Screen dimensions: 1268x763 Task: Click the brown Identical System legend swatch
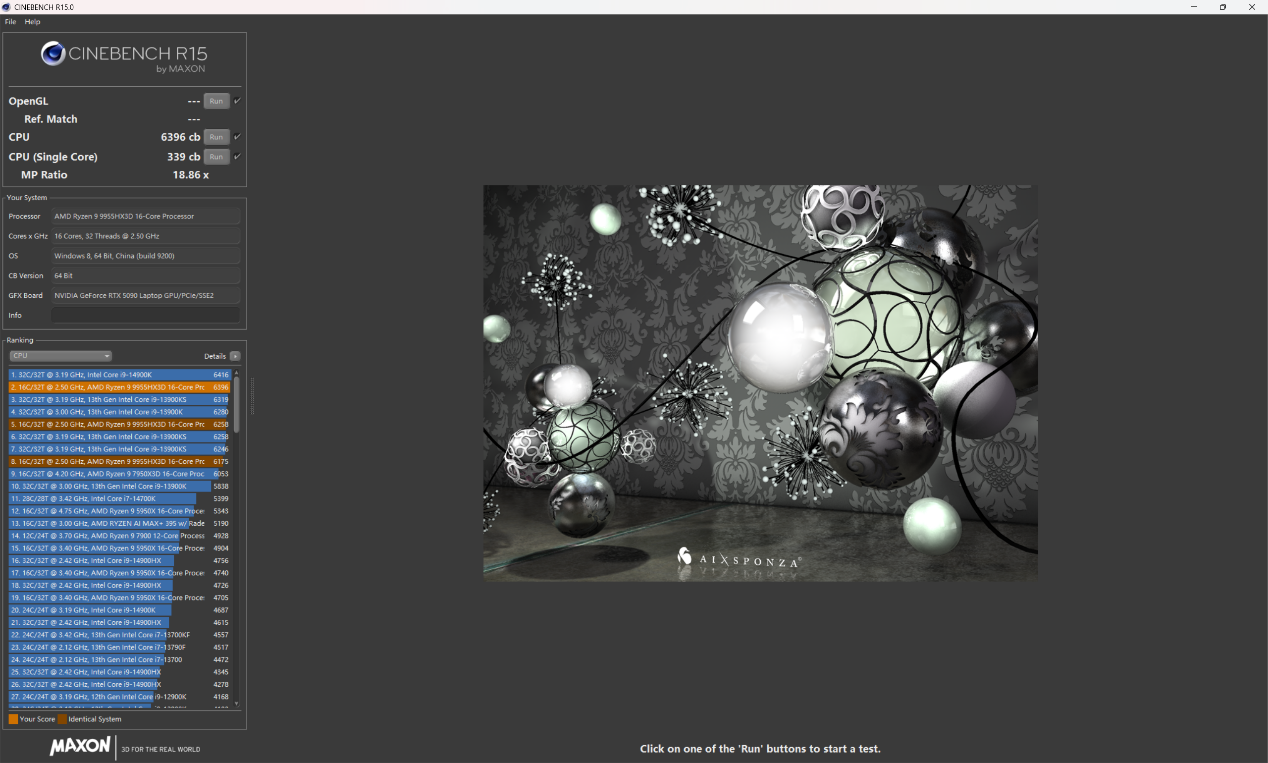pos(62,719)
